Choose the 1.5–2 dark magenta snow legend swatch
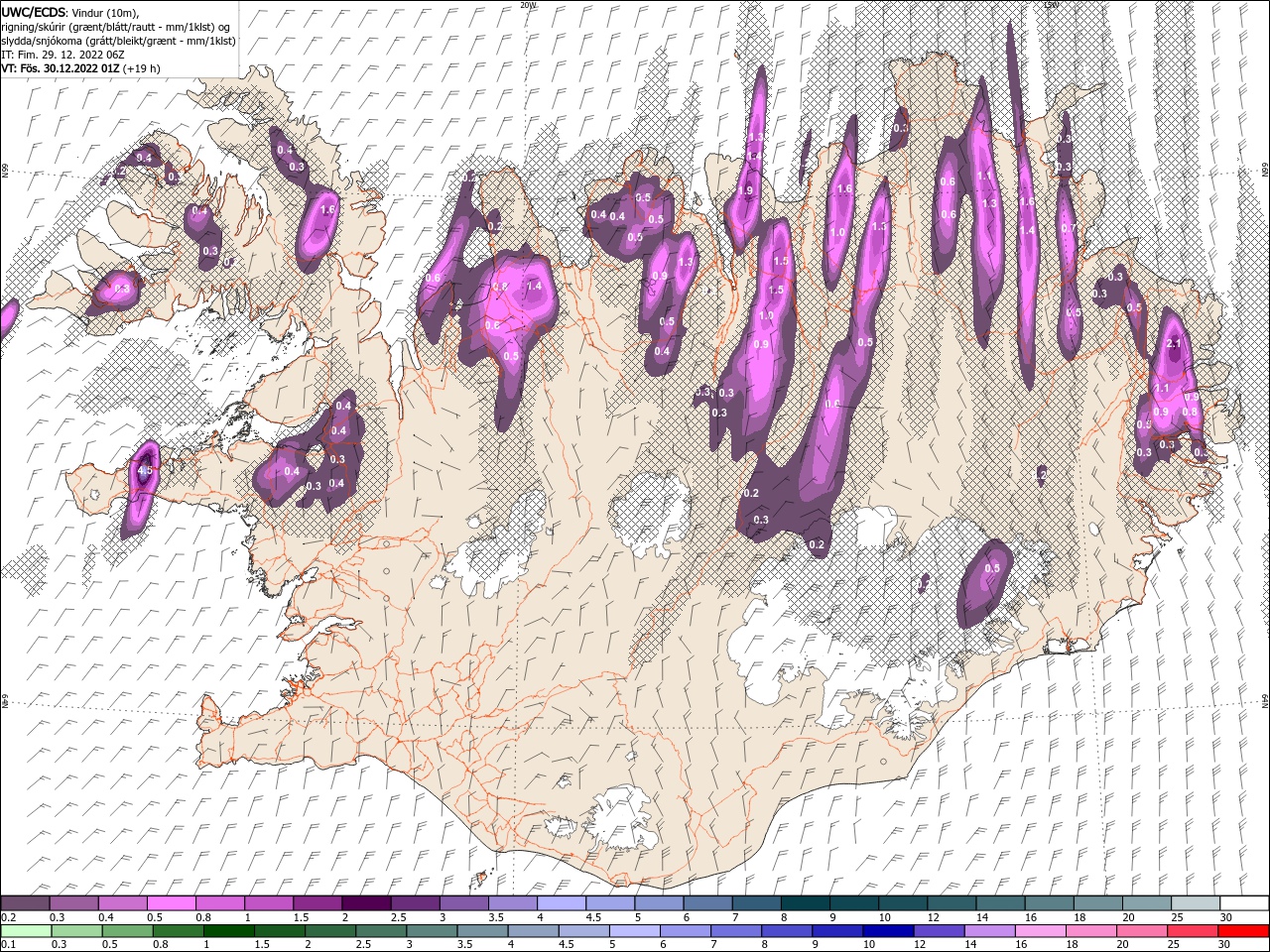Screen dimensions: 1270x952 pos(317,903)
